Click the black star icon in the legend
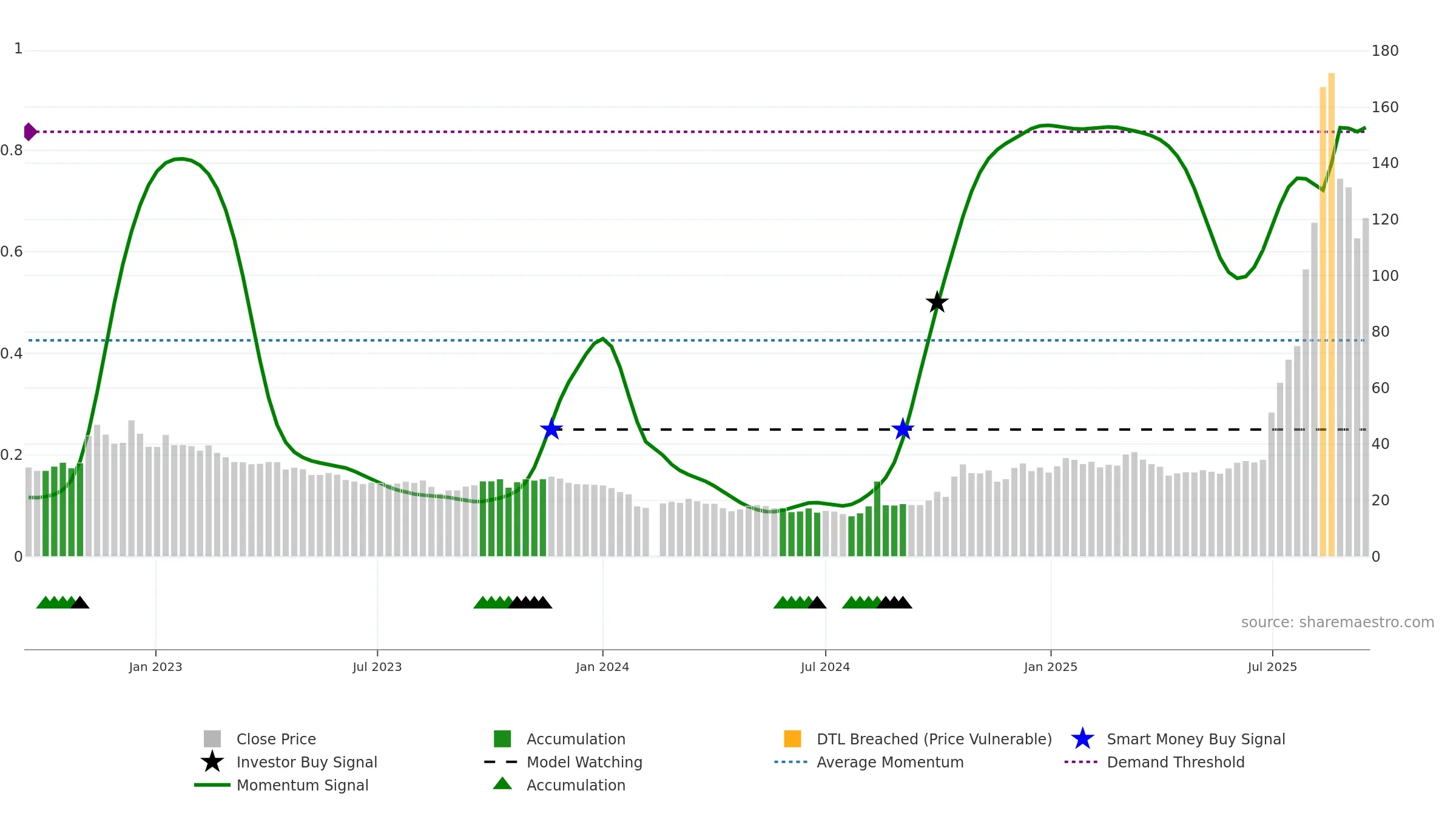1456x819 pixels. pos(212,762)
